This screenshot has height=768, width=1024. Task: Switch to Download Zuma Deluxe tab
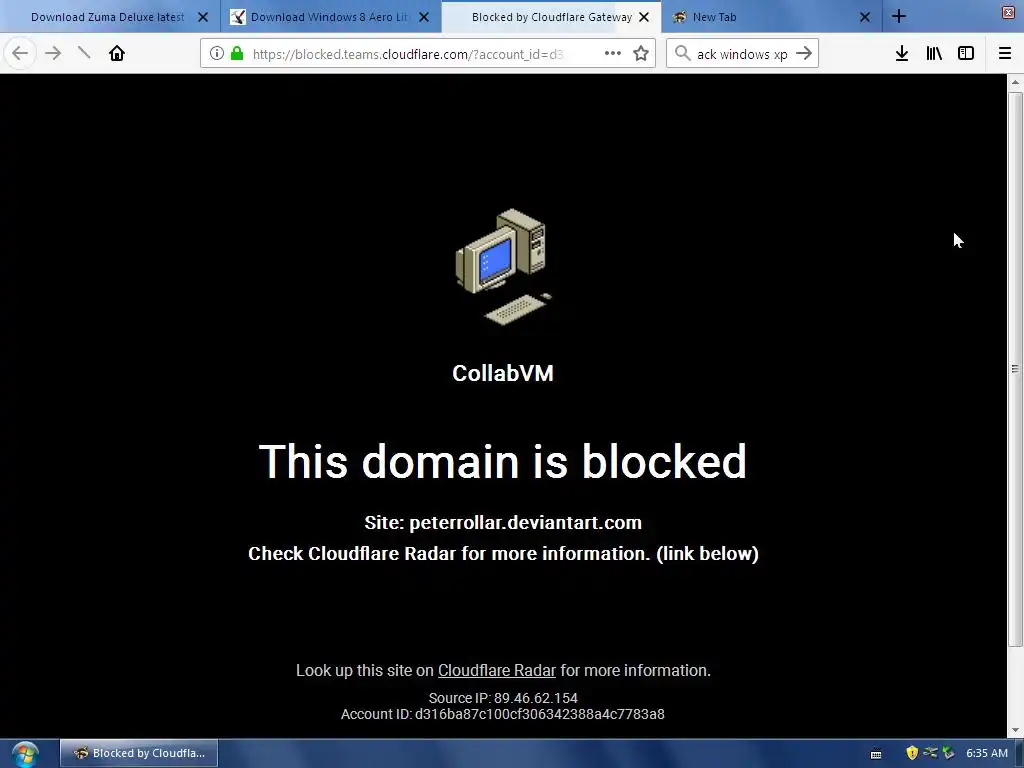(110, 17)
